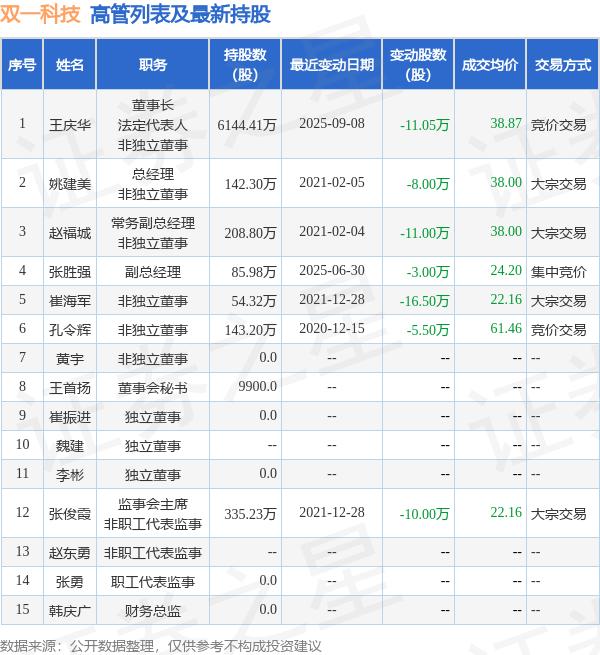Click 董事会秘书 position cell

pos(153,388)
